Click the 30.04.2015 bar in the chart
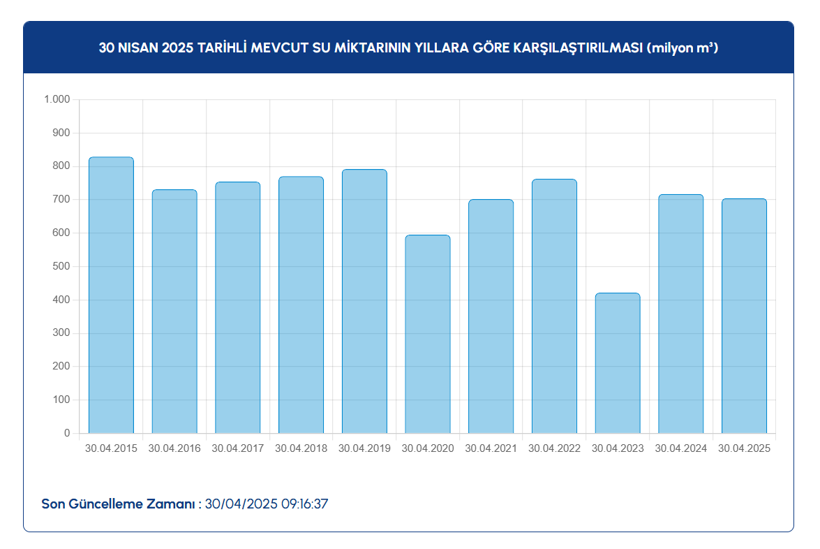 (x=111, y=295)
